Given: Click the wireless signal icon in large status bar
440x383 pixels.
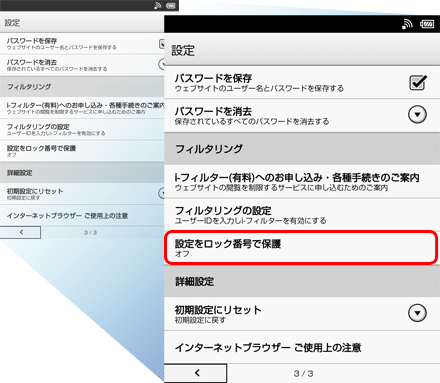Looking at the screenshot, I should [407, 24].
